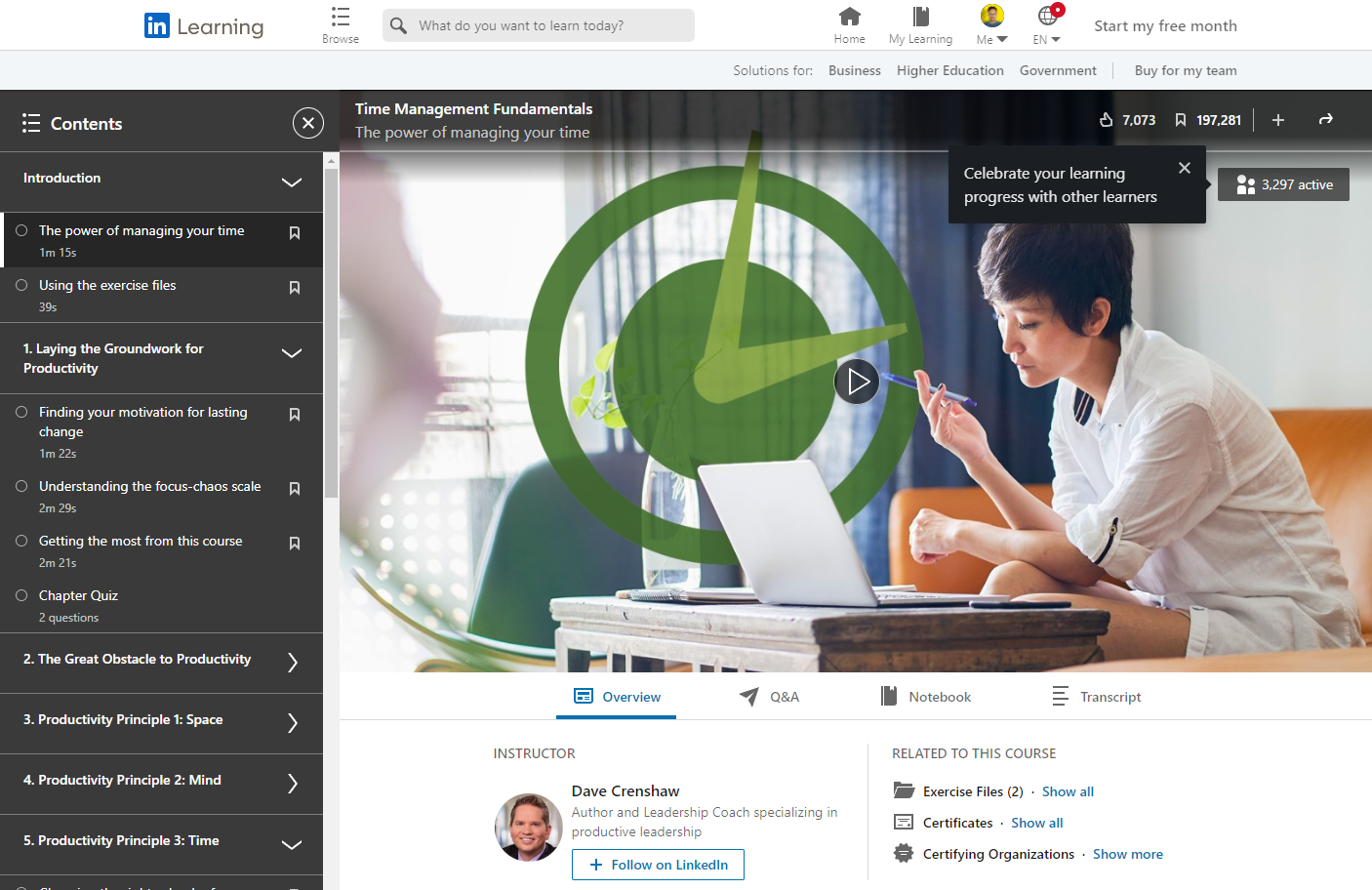Open Business solutions link
The image size is (1372, 890).
855,70
